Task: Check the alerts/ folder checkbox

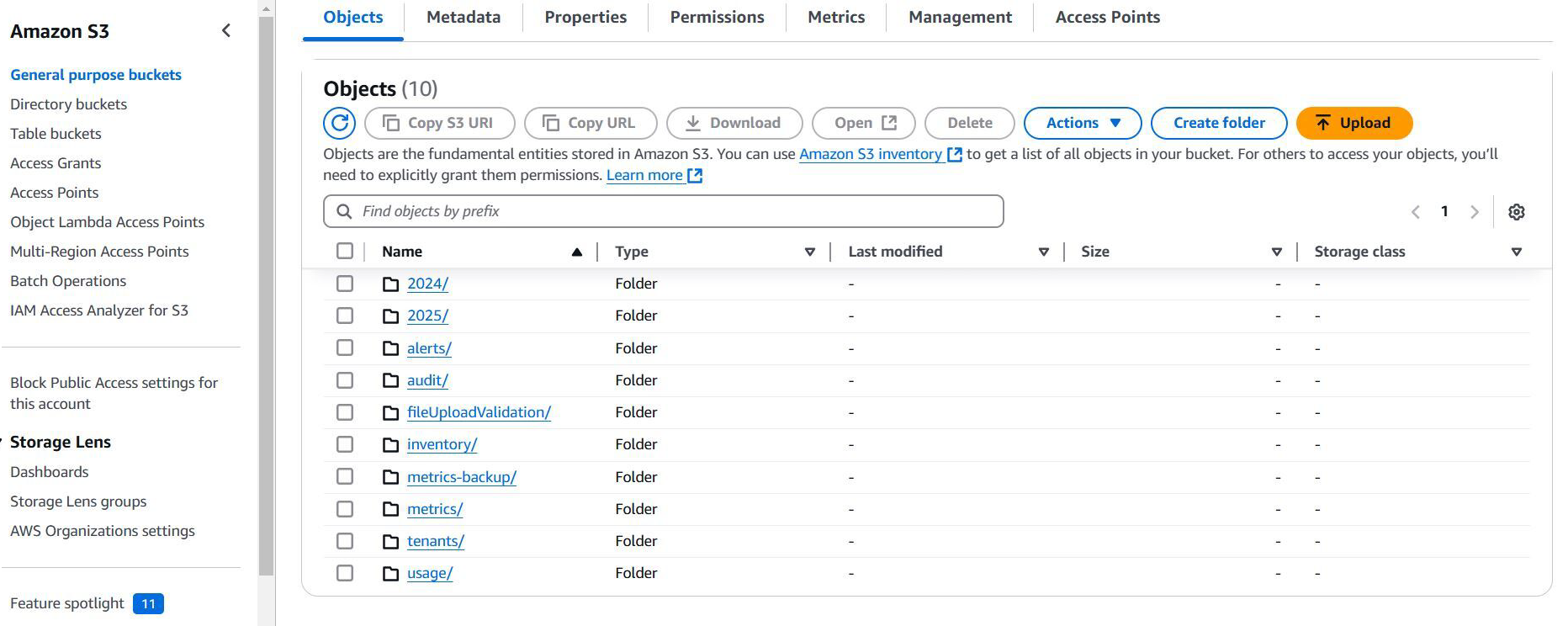Action: click(x=345, y=347)
